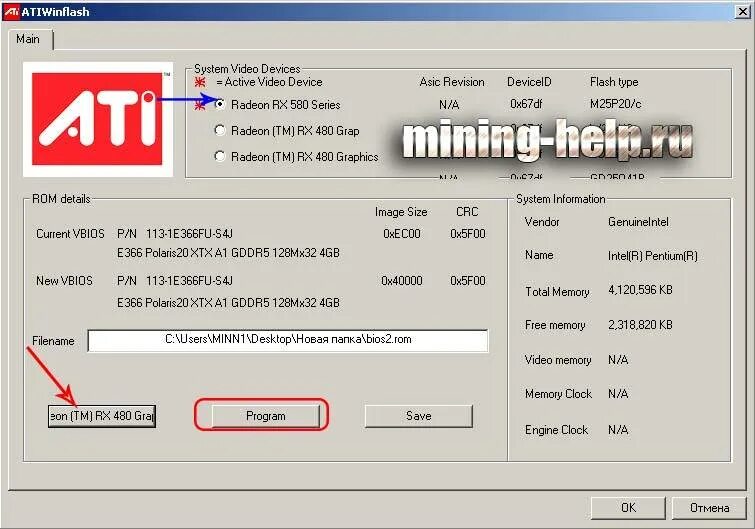Screen dimensions: 755x529
Task: Open the Main tab
Action: 28,39
